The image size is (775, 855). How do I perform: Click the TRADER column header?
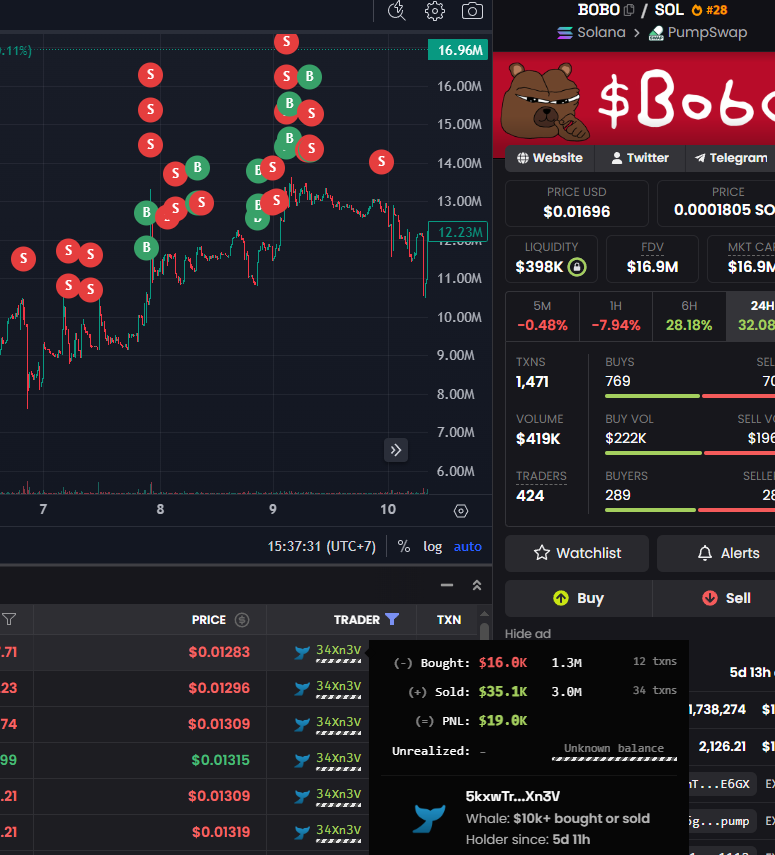point(357,620)
